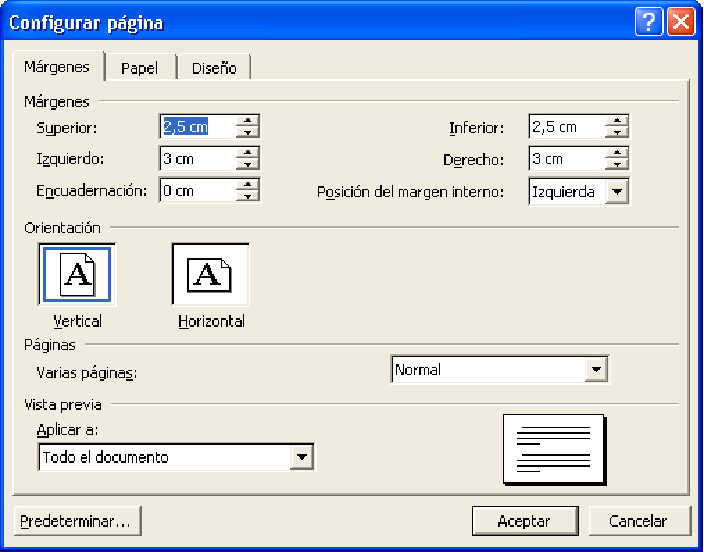Image resolution: width=704 pixels, height=552 pixels.
Task: Open the help question mark button
Action: click(648, 22)
